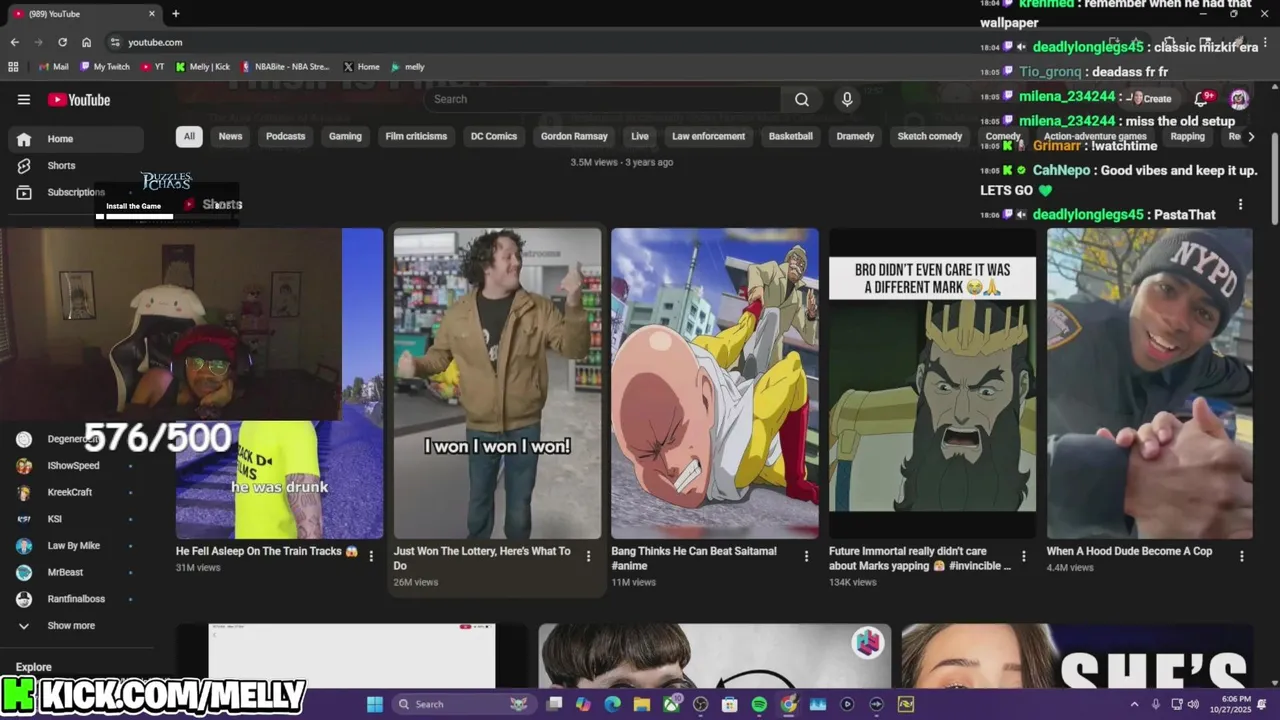Screen dimensions: 1280x720
Task: Open the KSI channel in the sidebar
Action: 76,519
